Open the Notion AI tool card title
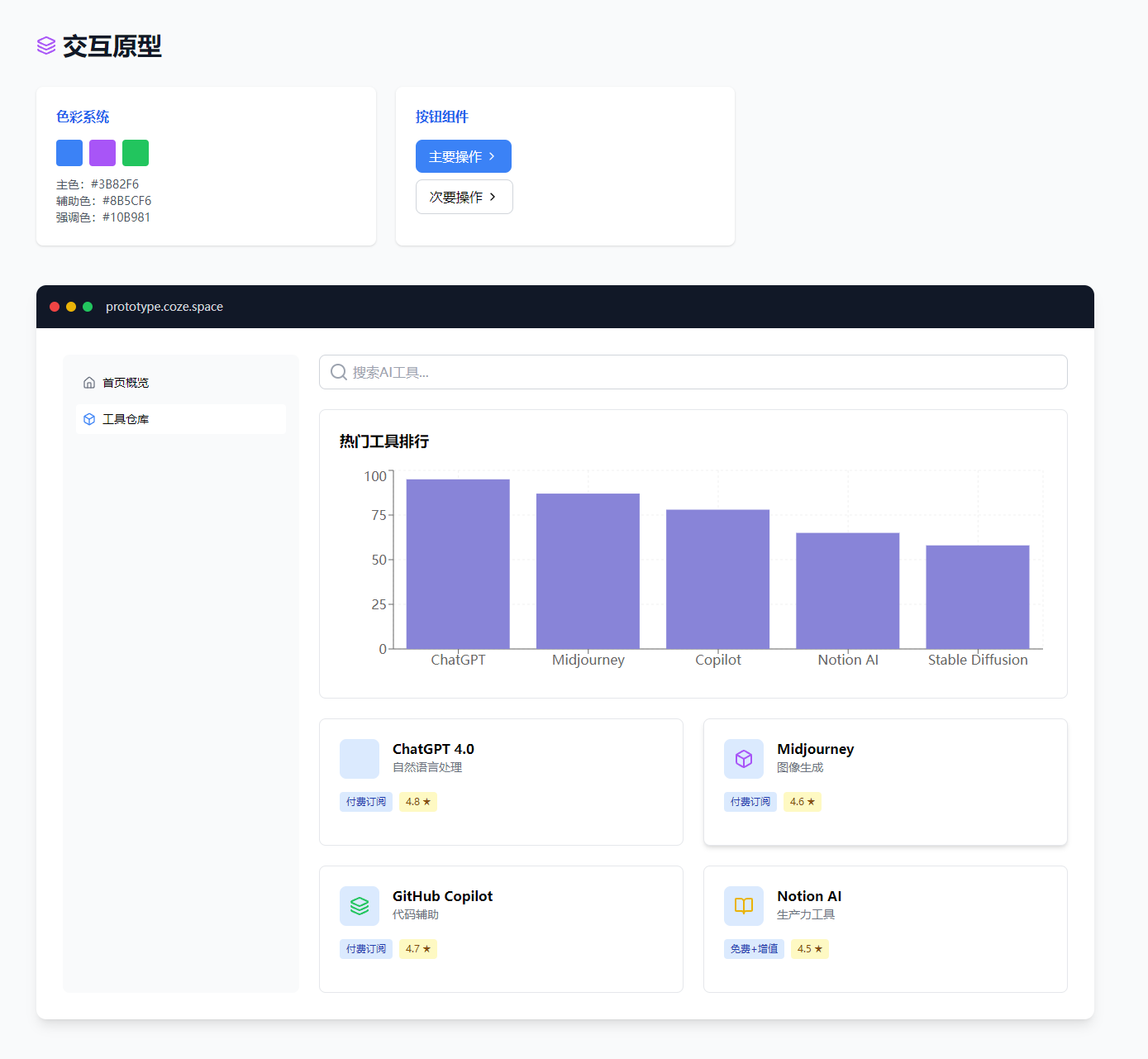 tap(809, 896)
